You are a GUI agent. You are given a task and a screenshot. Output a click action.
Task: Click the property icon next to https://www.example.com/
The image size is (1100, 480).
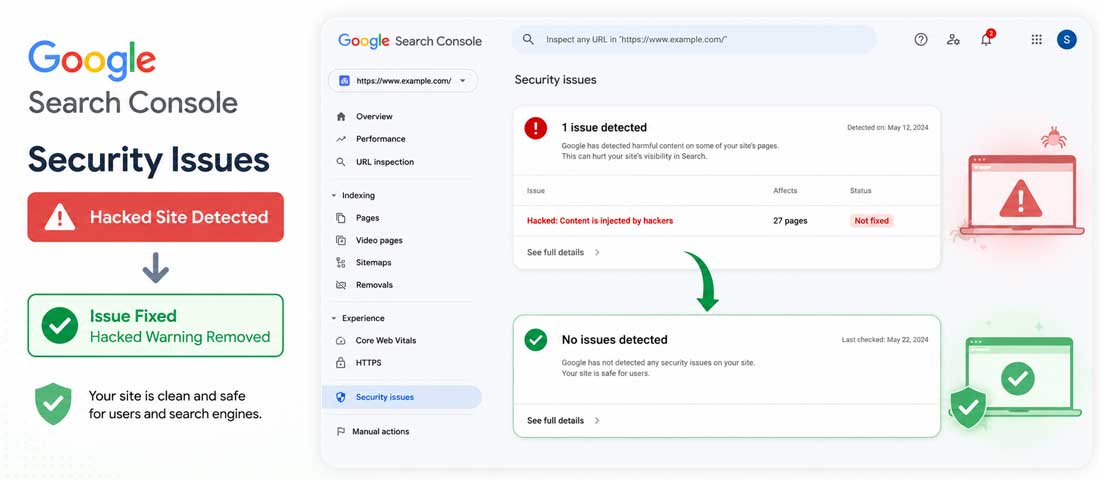click(344, 81)
